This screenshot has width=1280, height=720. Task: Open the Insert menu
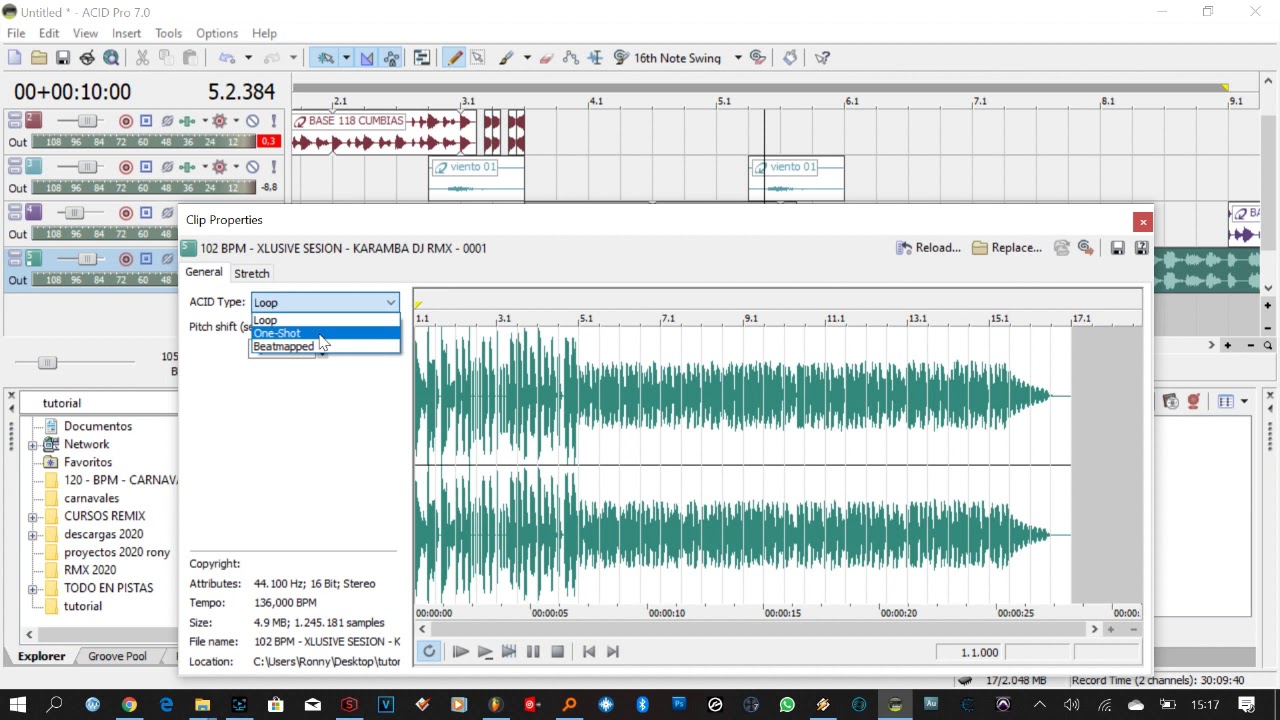coord(126,33)
